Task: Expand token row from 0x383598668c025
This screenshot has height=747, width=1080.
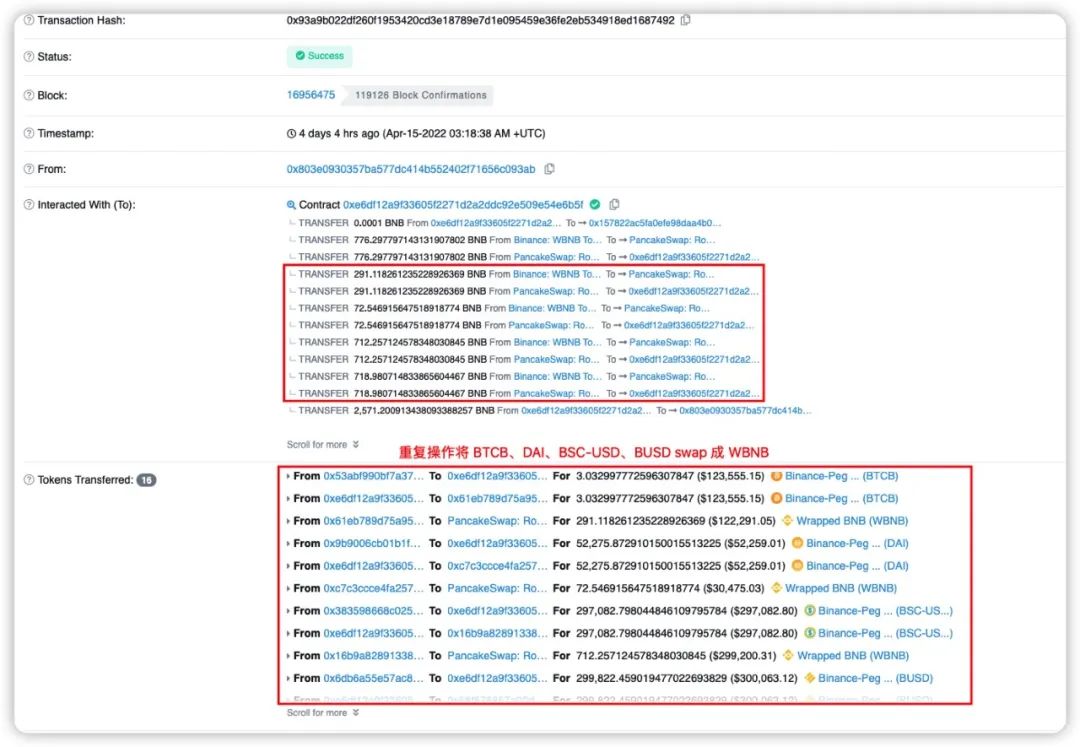Action: (288, 611)
